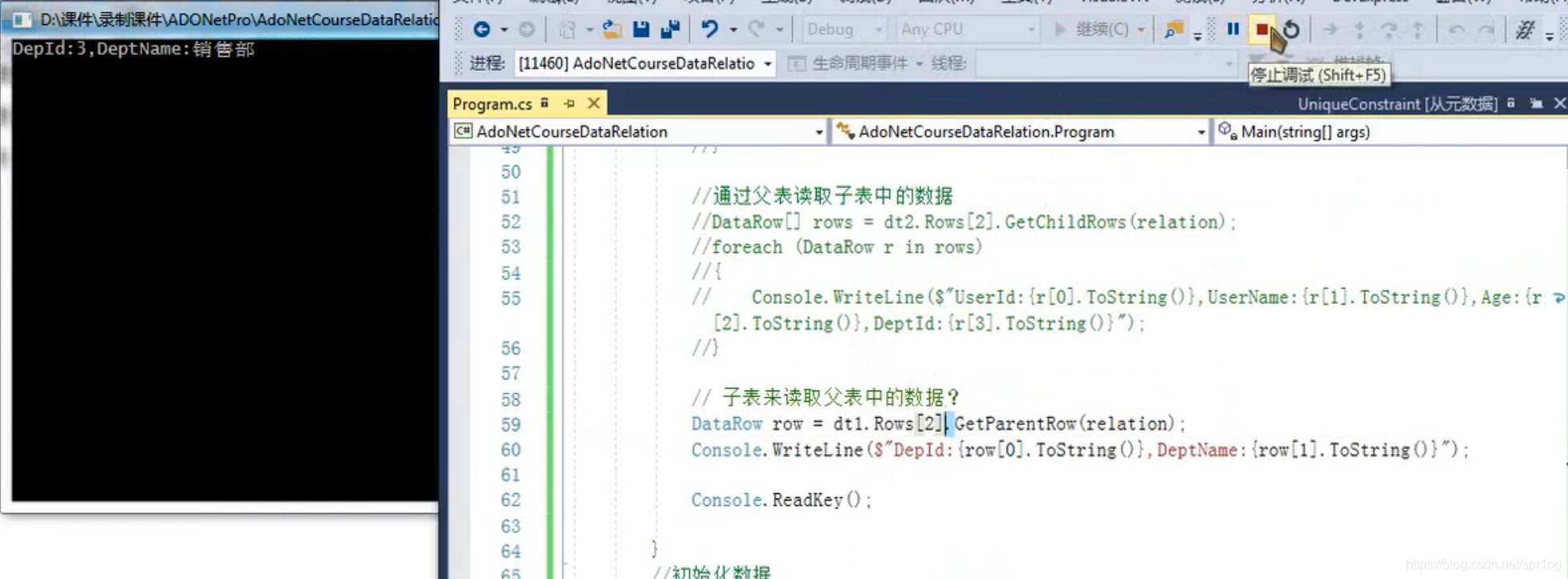Click the foreach comment on line 53
The image size is (1568, 579).
[x=837, y=247]
